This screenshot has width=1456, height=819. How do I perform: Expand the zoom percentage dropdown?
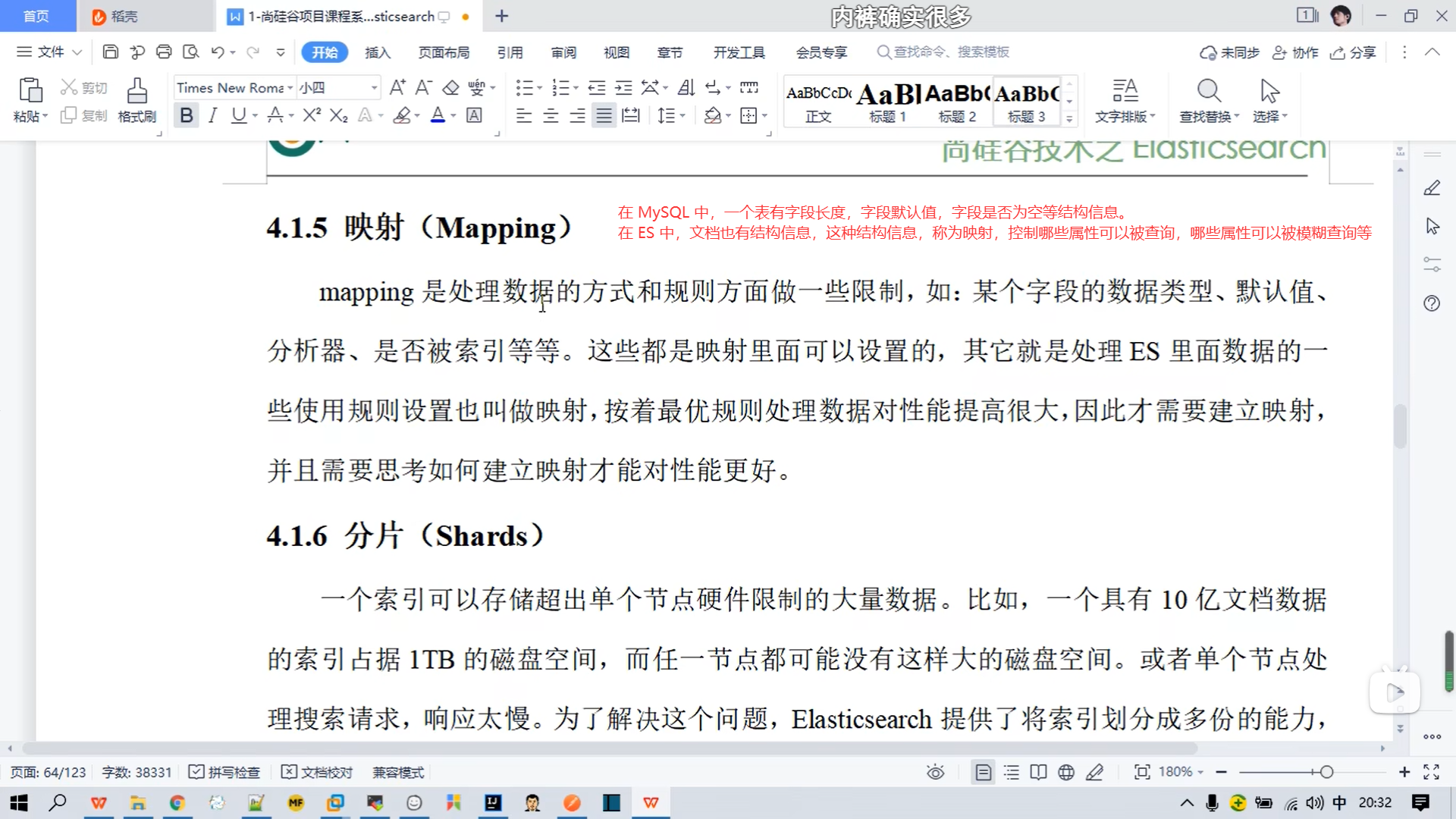tap(1200, 772)
